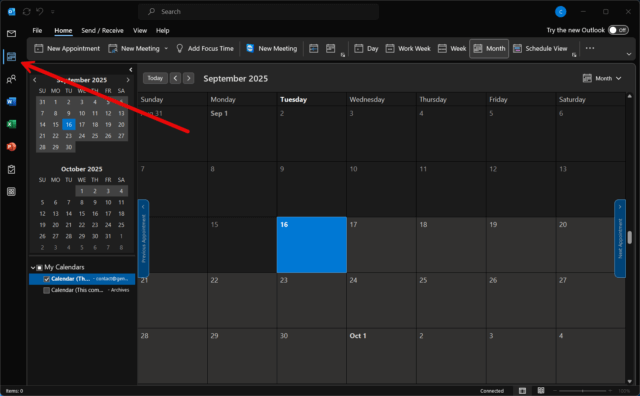
Task: Switch to Normal view in status bar
Action: pos(522,391)
